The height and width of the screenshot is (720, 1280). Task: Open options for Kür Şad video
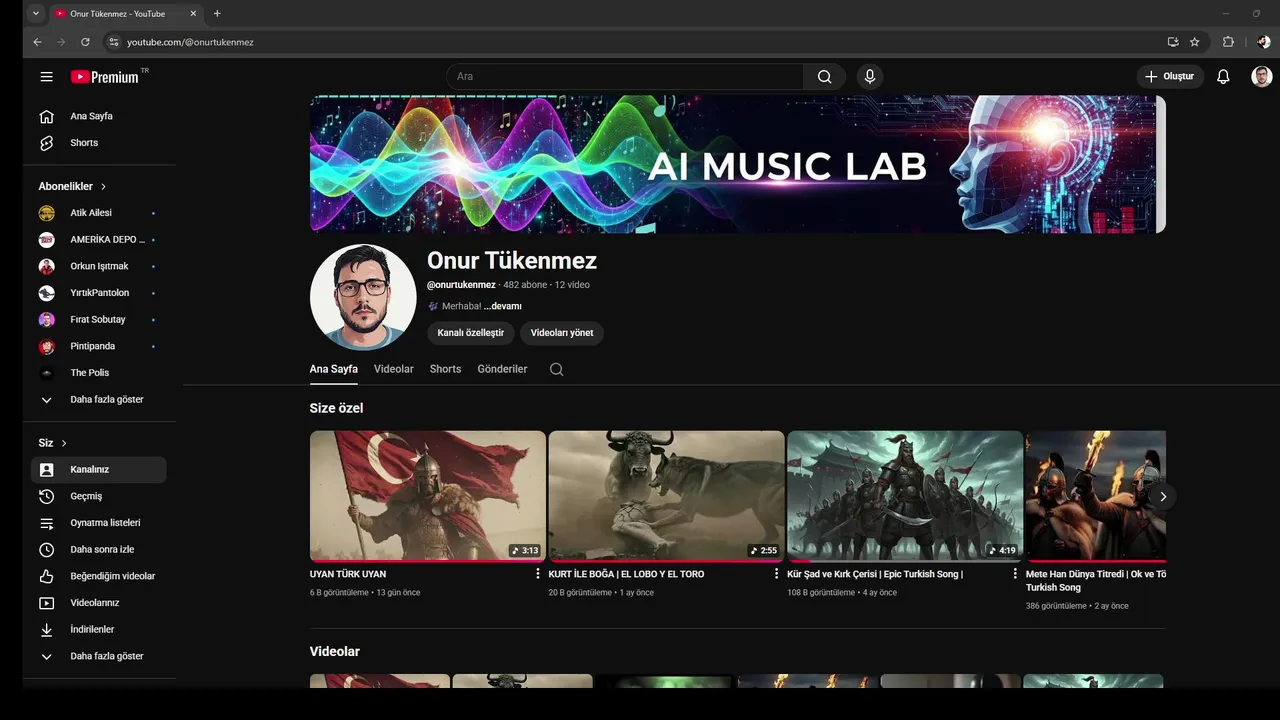(x=1015, y=574)
